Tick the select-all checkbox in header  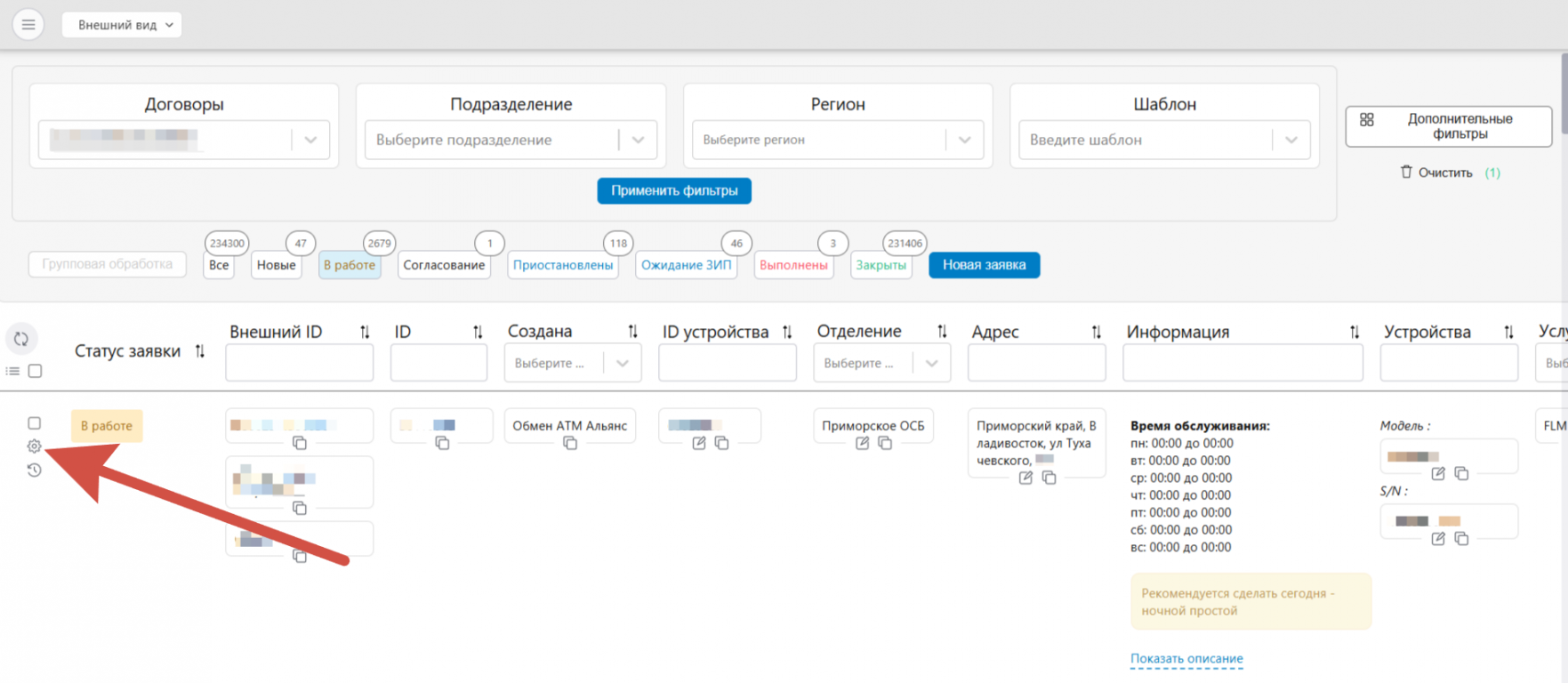[36, 371]
